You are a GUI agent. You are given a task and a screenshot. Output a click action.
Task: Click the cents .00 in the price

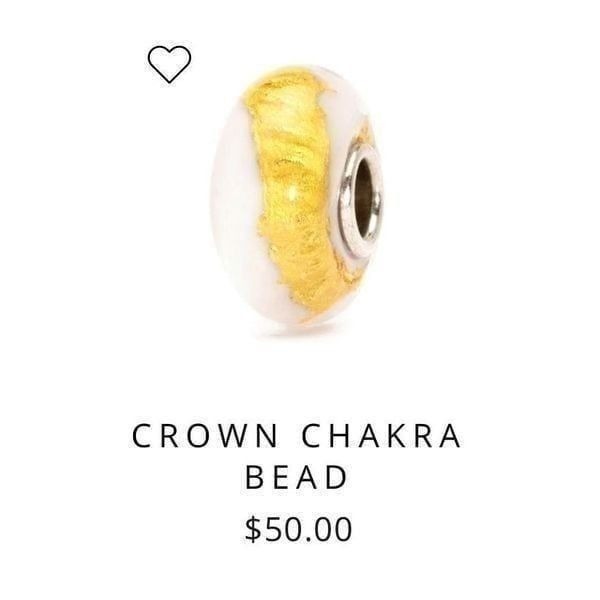point(328,529)
